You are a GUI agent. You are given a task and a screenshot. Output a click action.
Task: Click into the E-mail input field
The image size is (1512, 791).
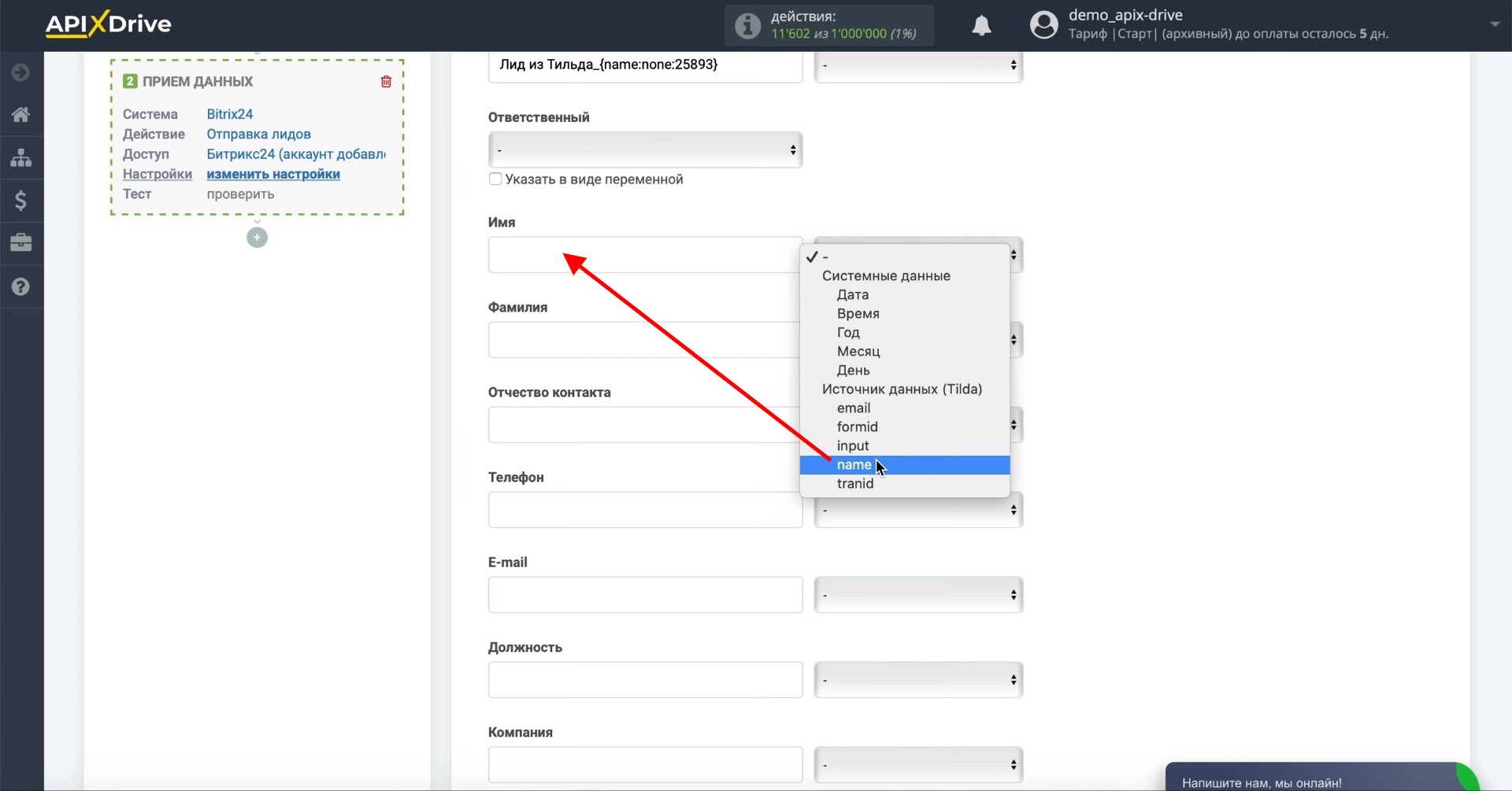click(x=645, y=595)
